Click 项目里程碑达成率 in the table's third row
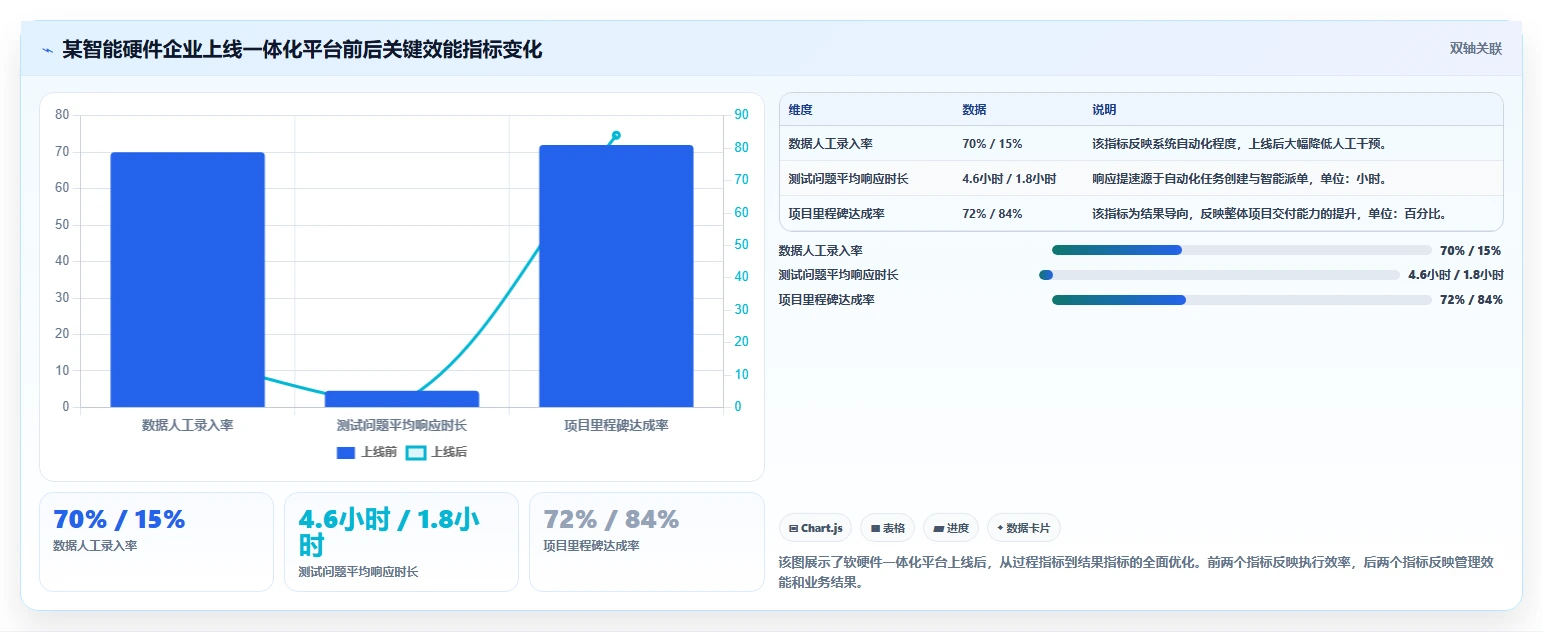 (x=837, y=214)
